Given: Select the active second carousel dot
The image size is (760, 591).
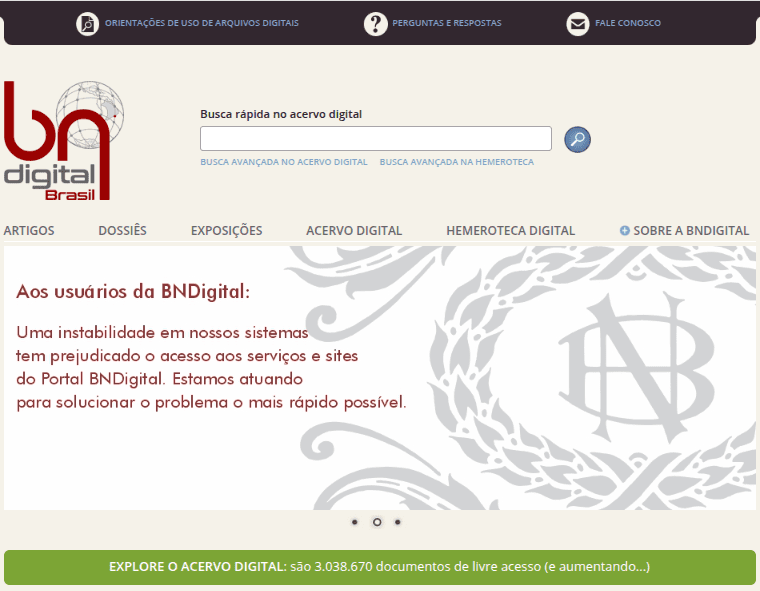Looking at the screenshot, I should (x=377, y=522).
